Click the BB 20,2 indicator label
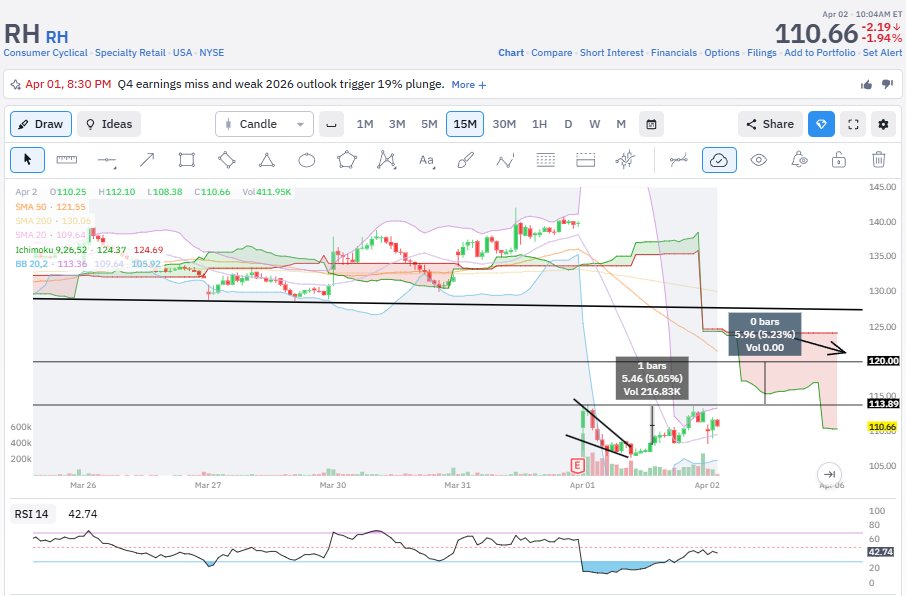This screenshot has height=596, width=906. 31,264
